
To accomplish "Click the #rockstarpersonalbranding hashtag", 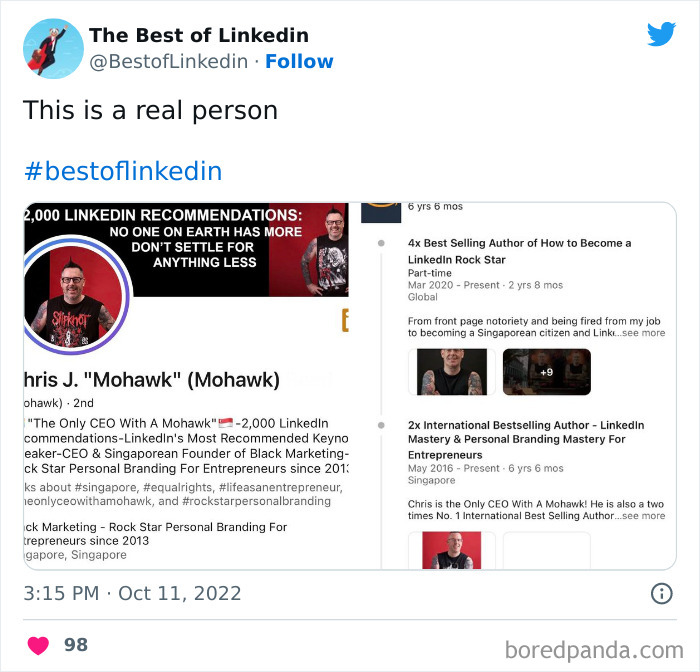I will click(x=256, y=501).
